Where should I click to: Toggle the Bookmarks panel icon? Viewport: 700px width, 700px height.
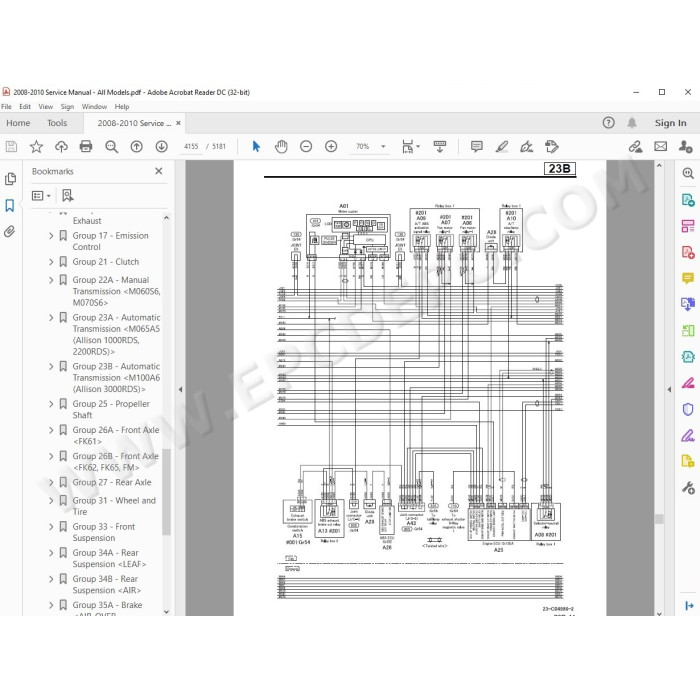coord(10,205)
